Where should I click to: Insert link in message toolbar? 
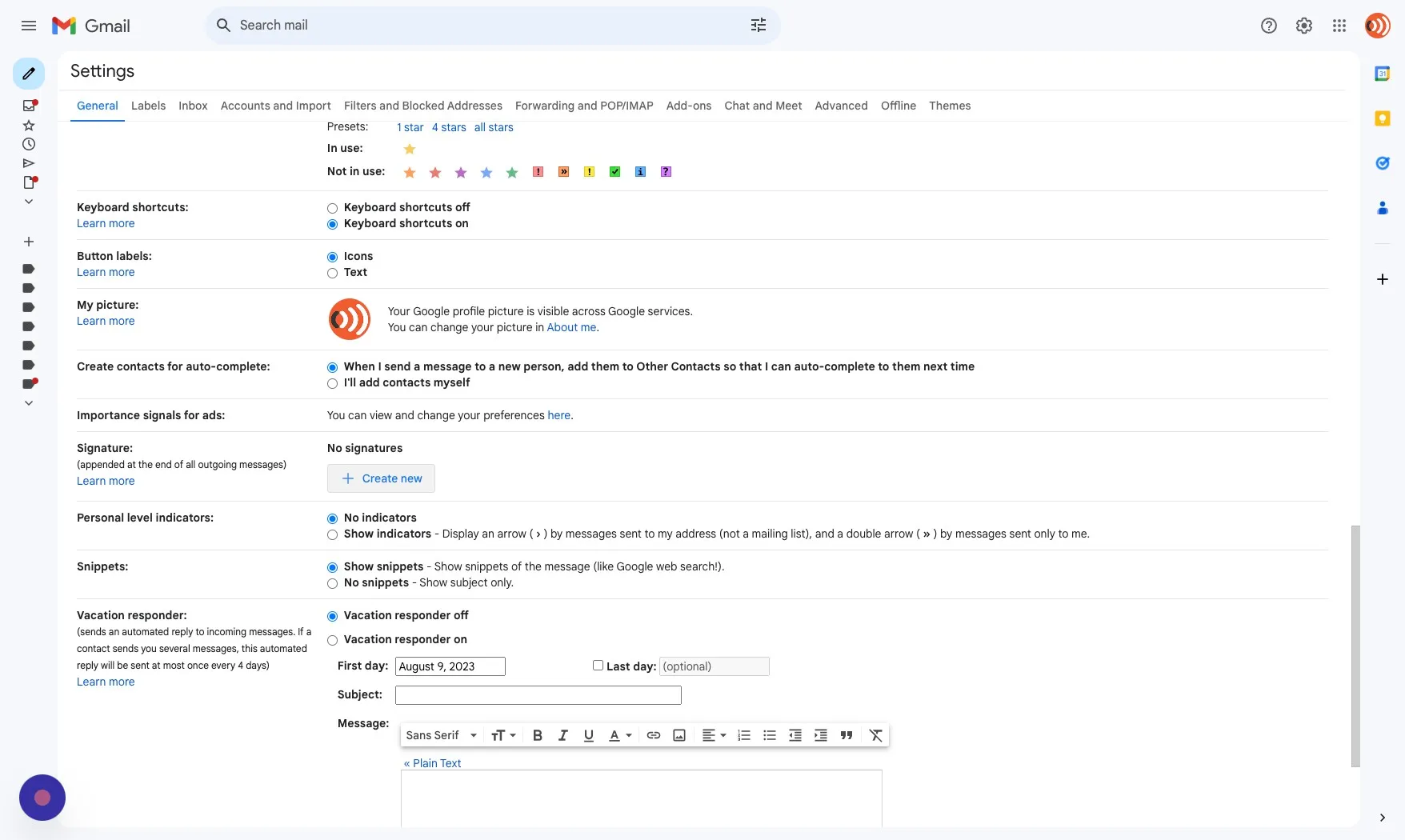654,736
